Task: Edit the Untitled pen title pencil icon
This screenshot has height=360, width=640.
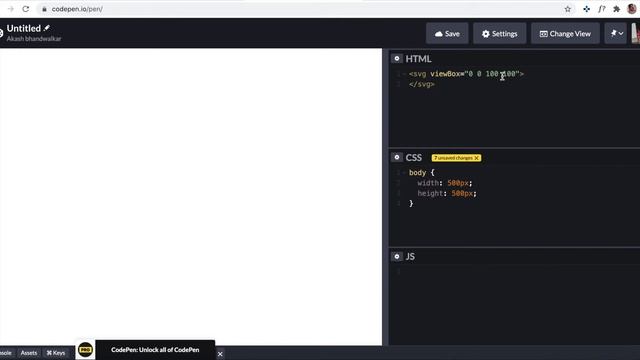Action: [x=47, y=28]
